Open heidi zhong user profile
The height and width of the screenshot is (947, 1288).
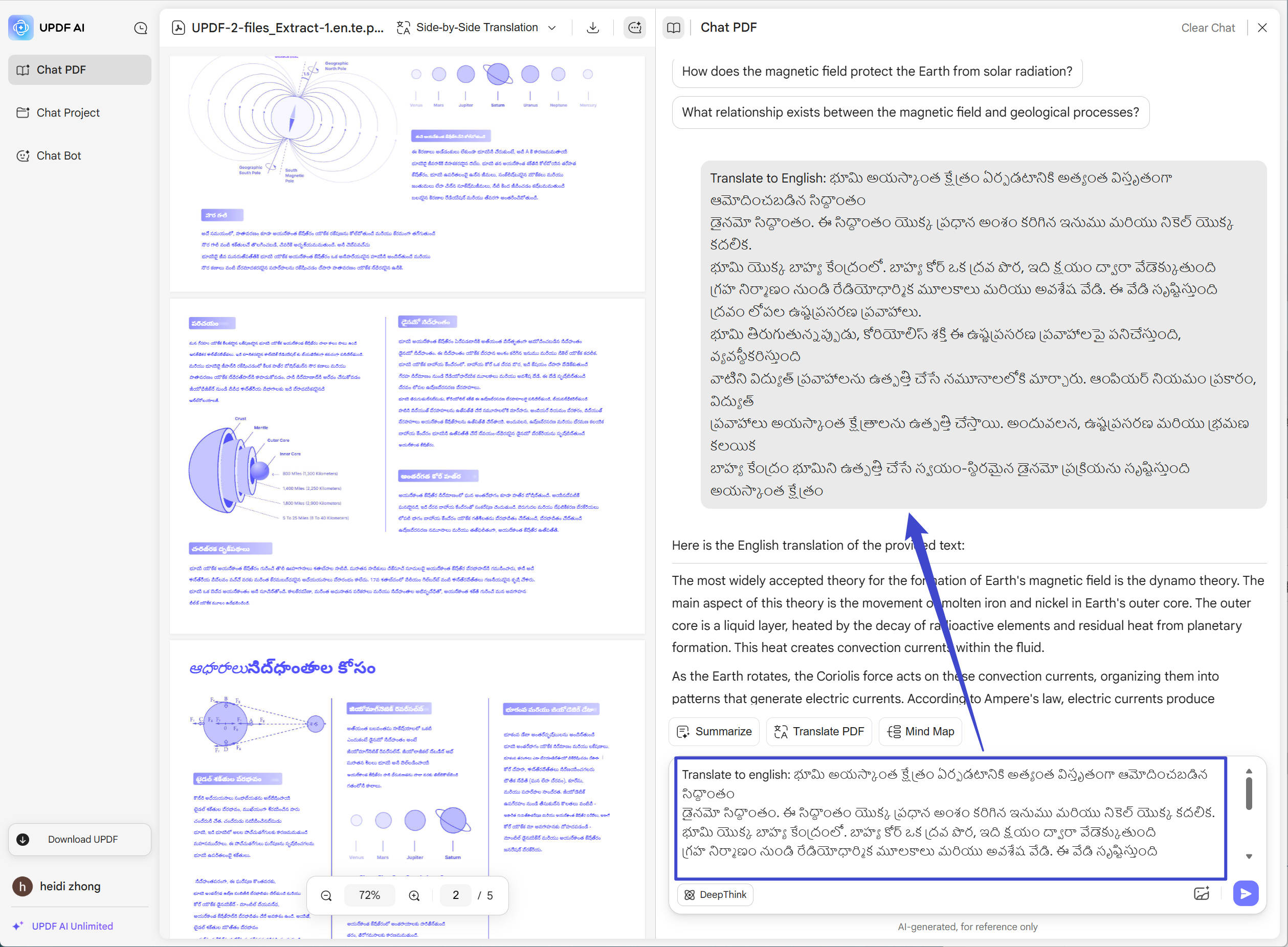57,886
